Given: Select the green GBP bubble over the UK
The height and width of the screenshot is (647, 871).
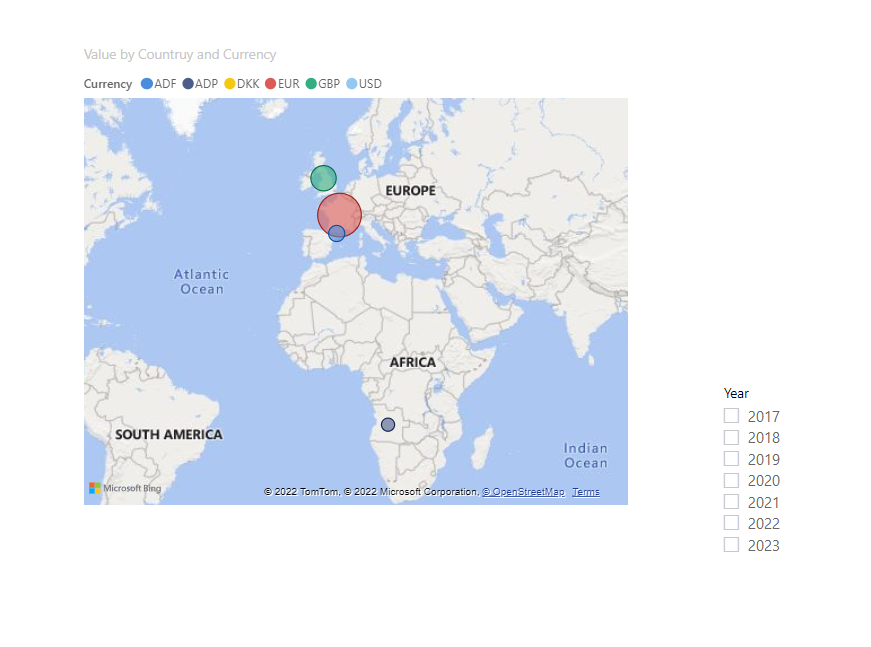Looking at the screenshot, I should (x=323, y=178).
